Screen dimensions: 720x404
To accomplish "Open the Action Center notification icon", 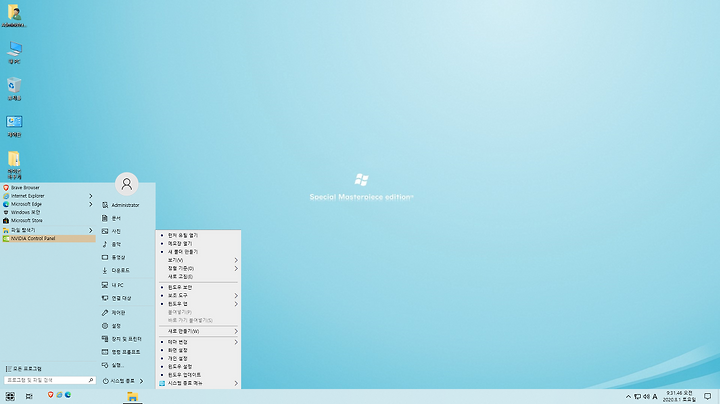I will (708, 397).
